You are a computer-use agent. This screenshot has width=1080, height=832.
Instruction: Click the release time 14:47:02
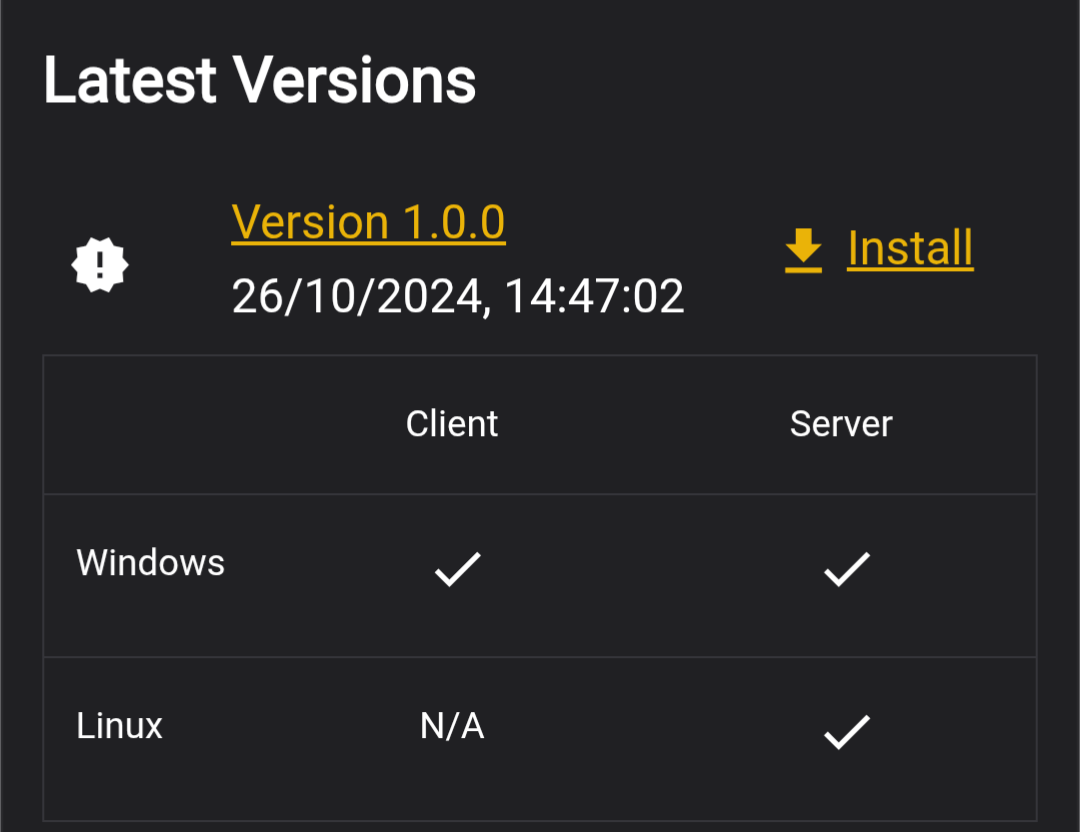pyautogui.click(x=594, y=297)
